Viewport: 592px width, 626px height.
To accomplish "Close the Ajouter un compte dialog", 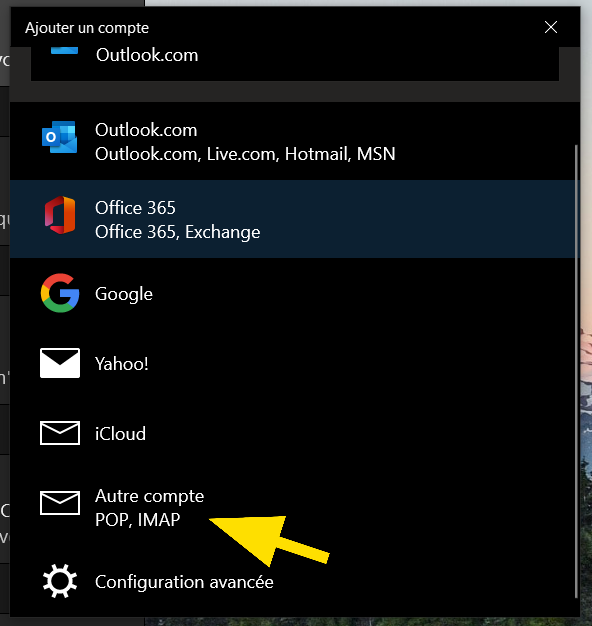I will (551, 27).
